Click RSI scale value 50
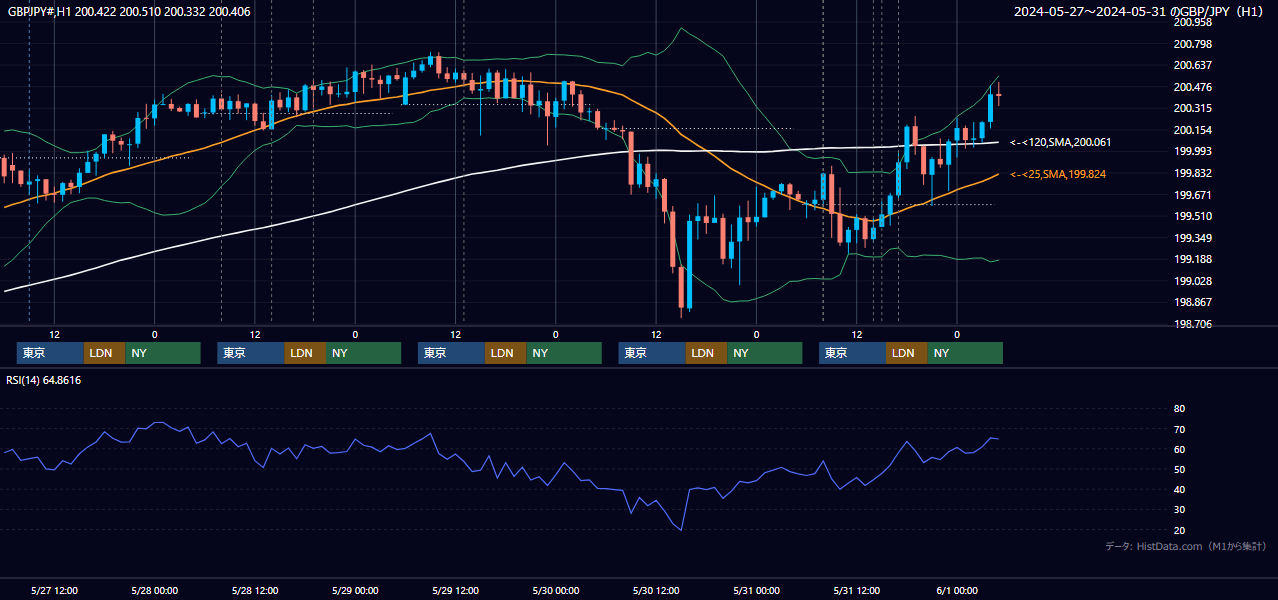The width and height of the screenshot is (1278, 600). [1179, 469]
